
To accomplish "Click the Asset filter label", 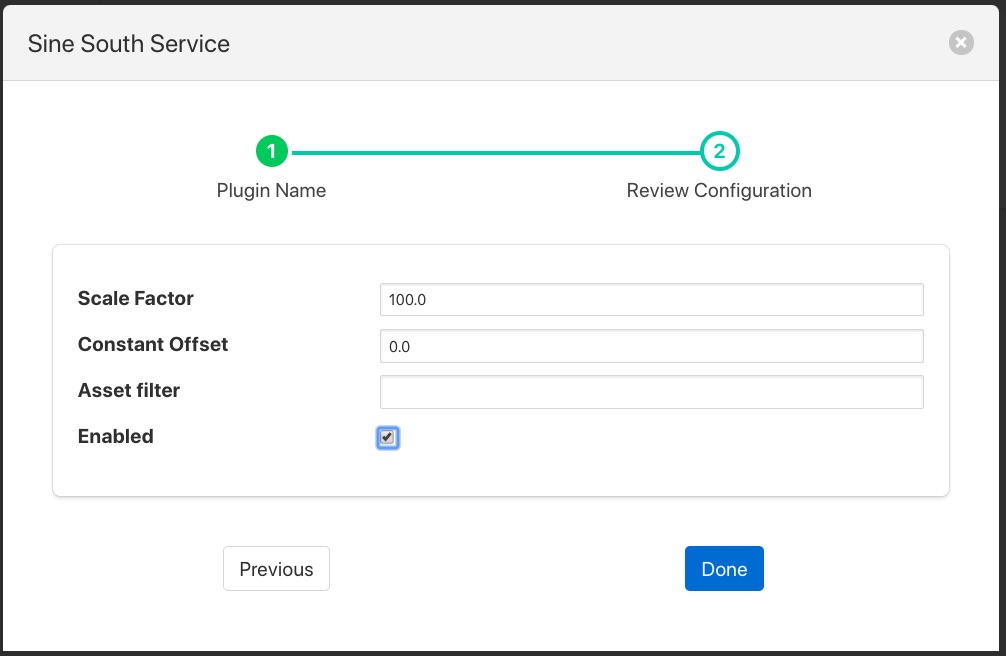I will [129, 390].
